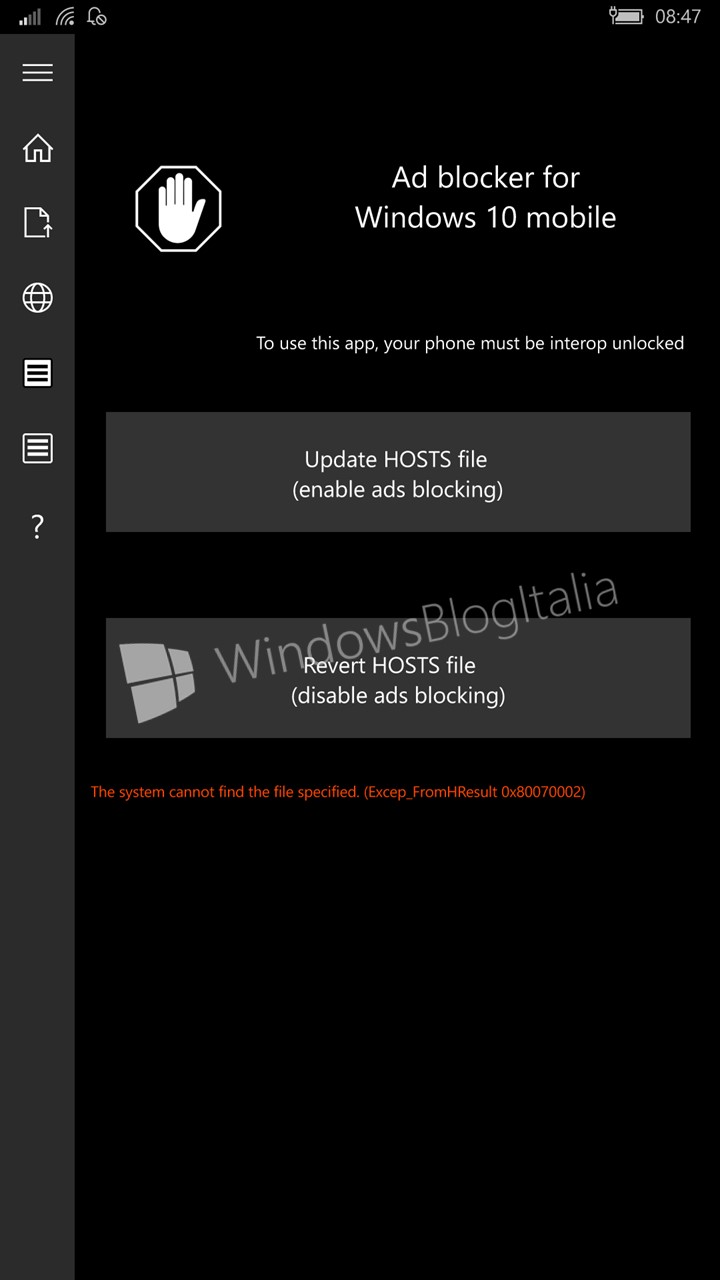This screenshot has width=720, height=1280.
Task: Tap the 08:47 clock in status bar
Action: pos(677,17)
